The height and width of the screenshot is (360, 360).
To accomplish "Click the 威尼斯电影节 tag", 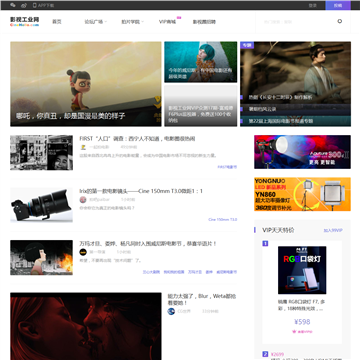I will coord(227,272).
